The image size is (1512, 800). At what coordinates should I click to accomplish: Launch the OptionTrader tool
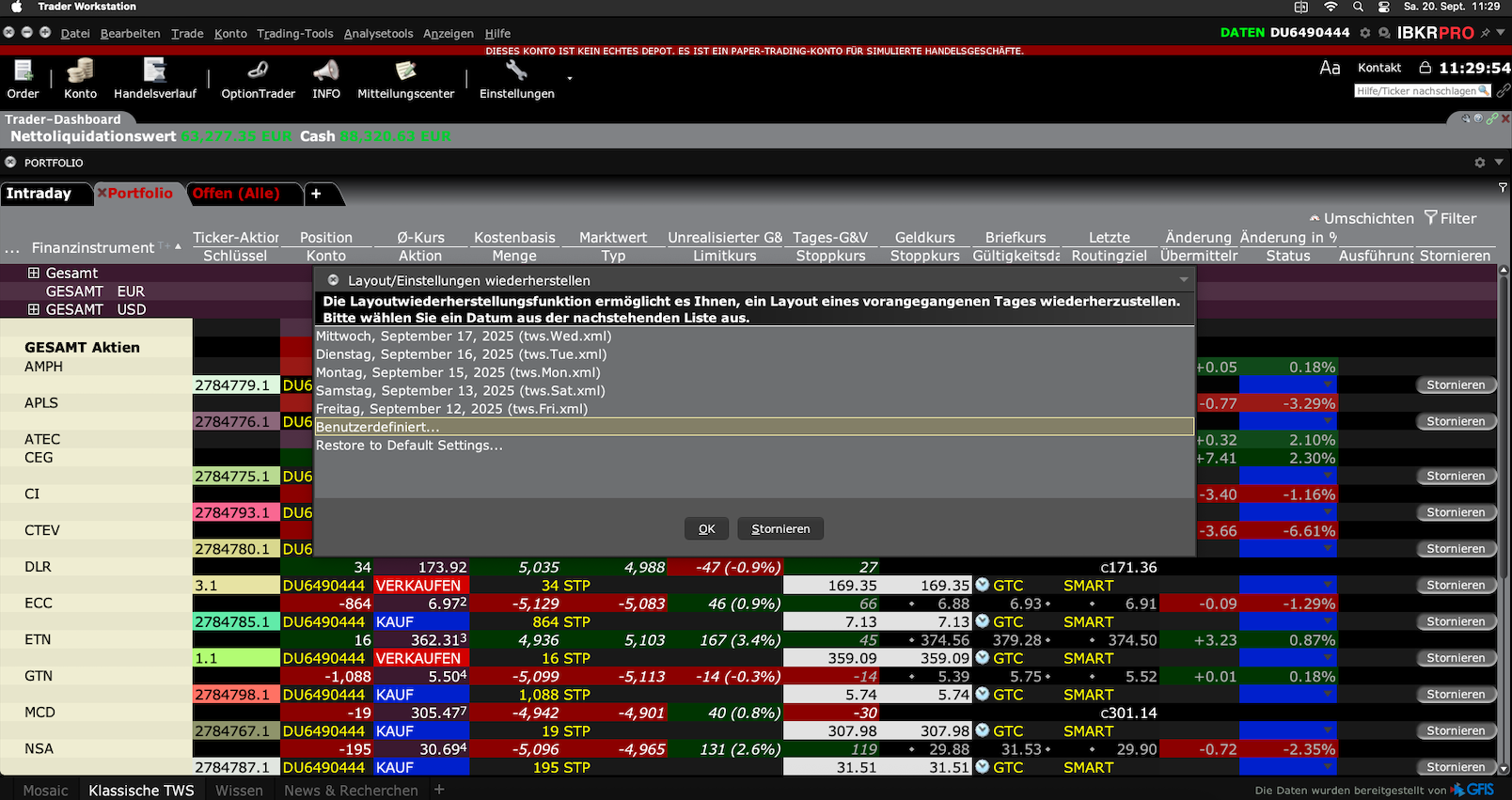click(x=258, y=71)
